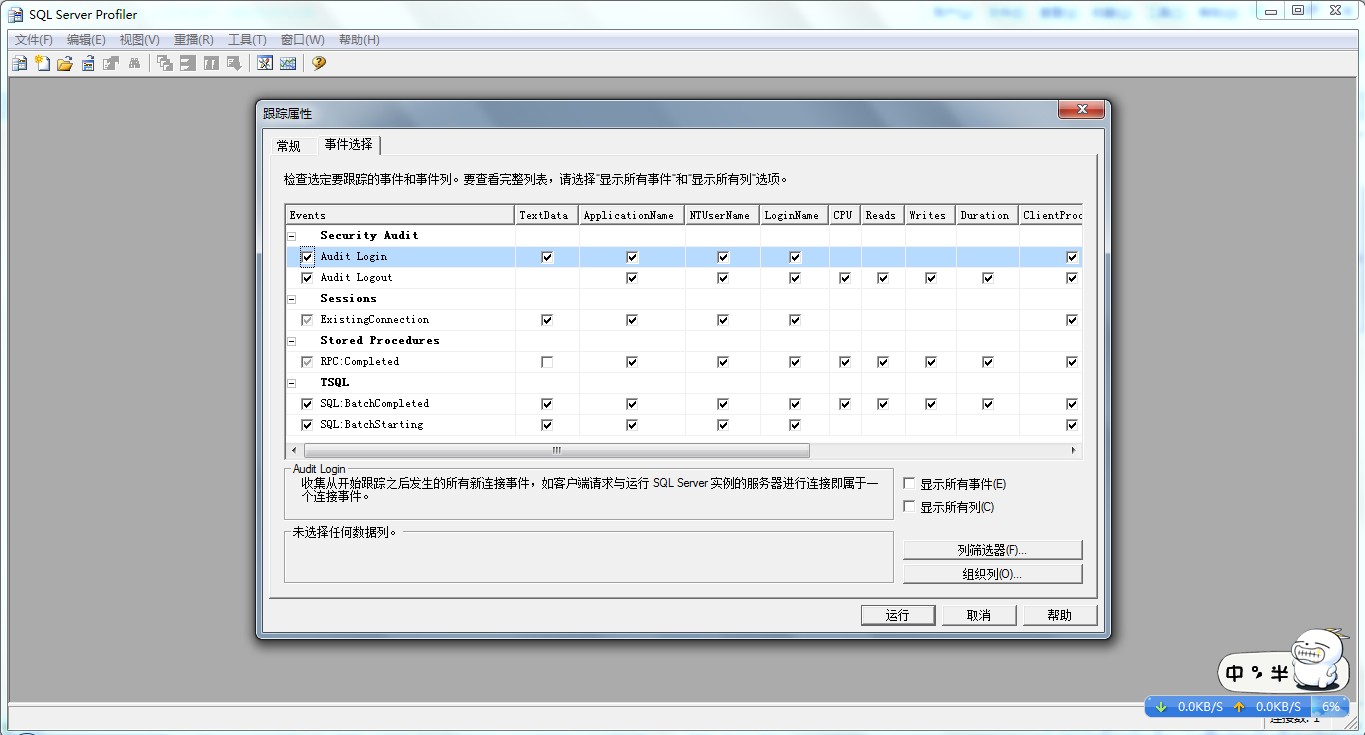Uncheck CPU for RPC:Completed
The width and height of the screenshot is (1365, 735).
(845, 362)
